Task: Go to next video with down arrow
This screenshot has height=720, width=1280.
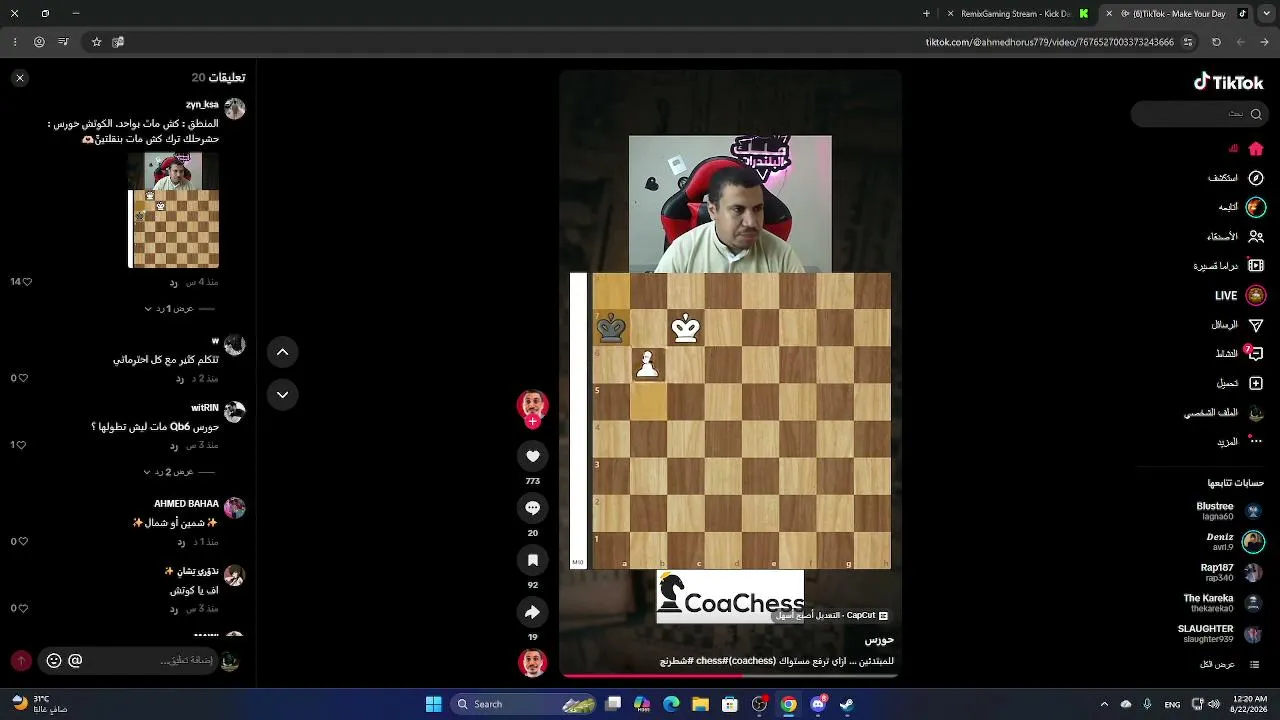Action: [283, 395]
